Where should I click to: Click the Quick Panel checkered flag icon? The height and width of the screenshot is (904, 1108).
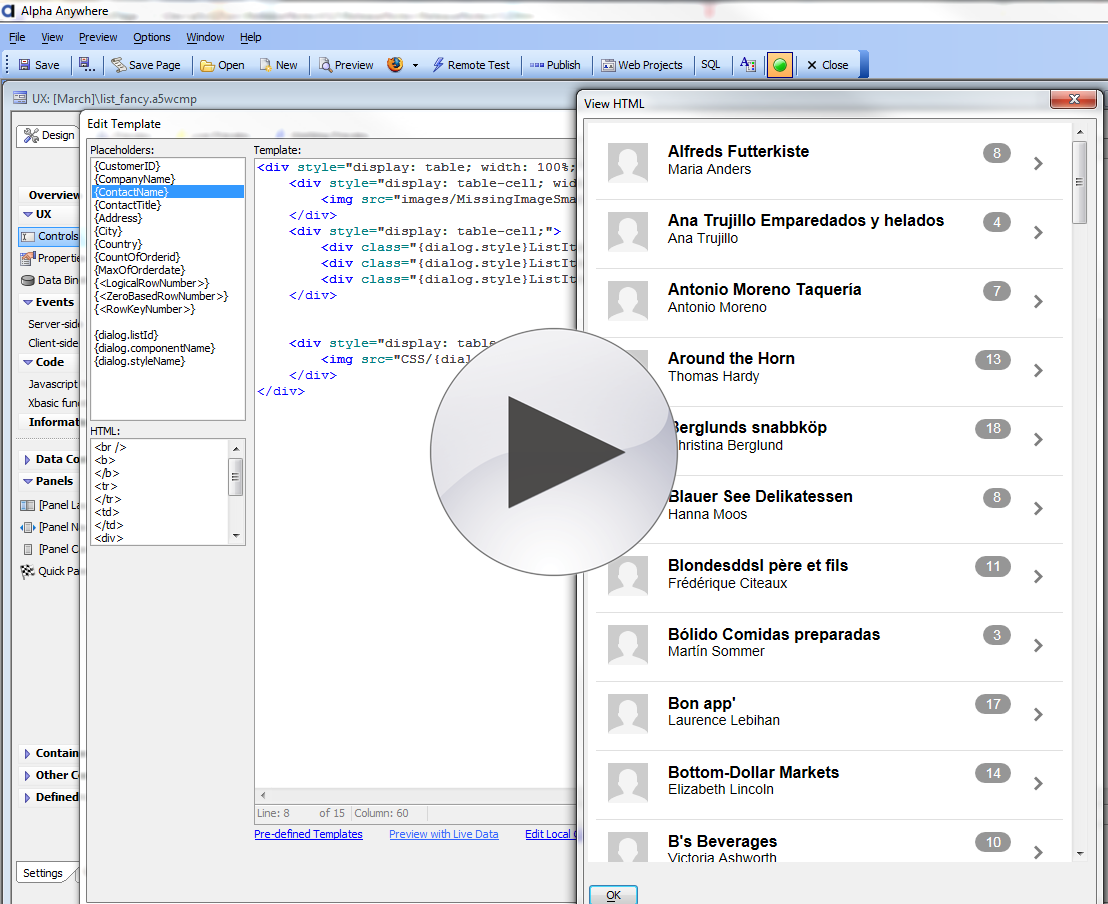pyautogui.click(x=28, y=571)
